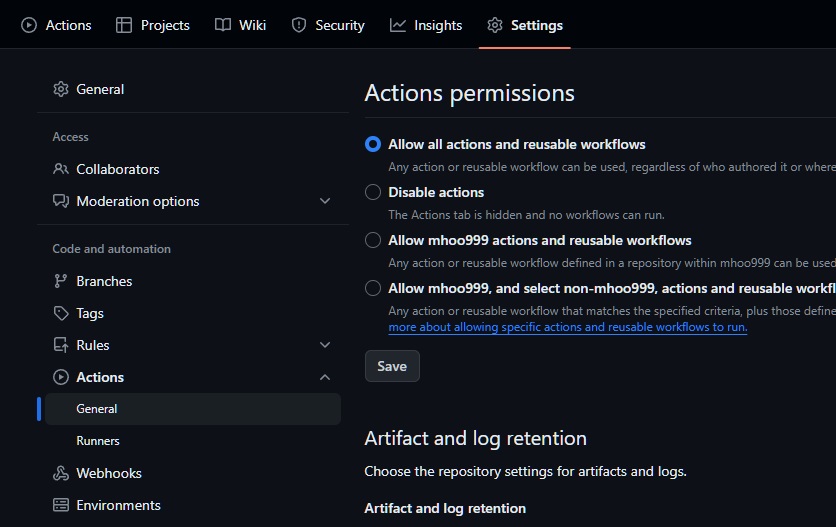Expand the Moderation options chevron
This screenshot has height=527, width=836.
pyautogui.click(x=325, y=201)
